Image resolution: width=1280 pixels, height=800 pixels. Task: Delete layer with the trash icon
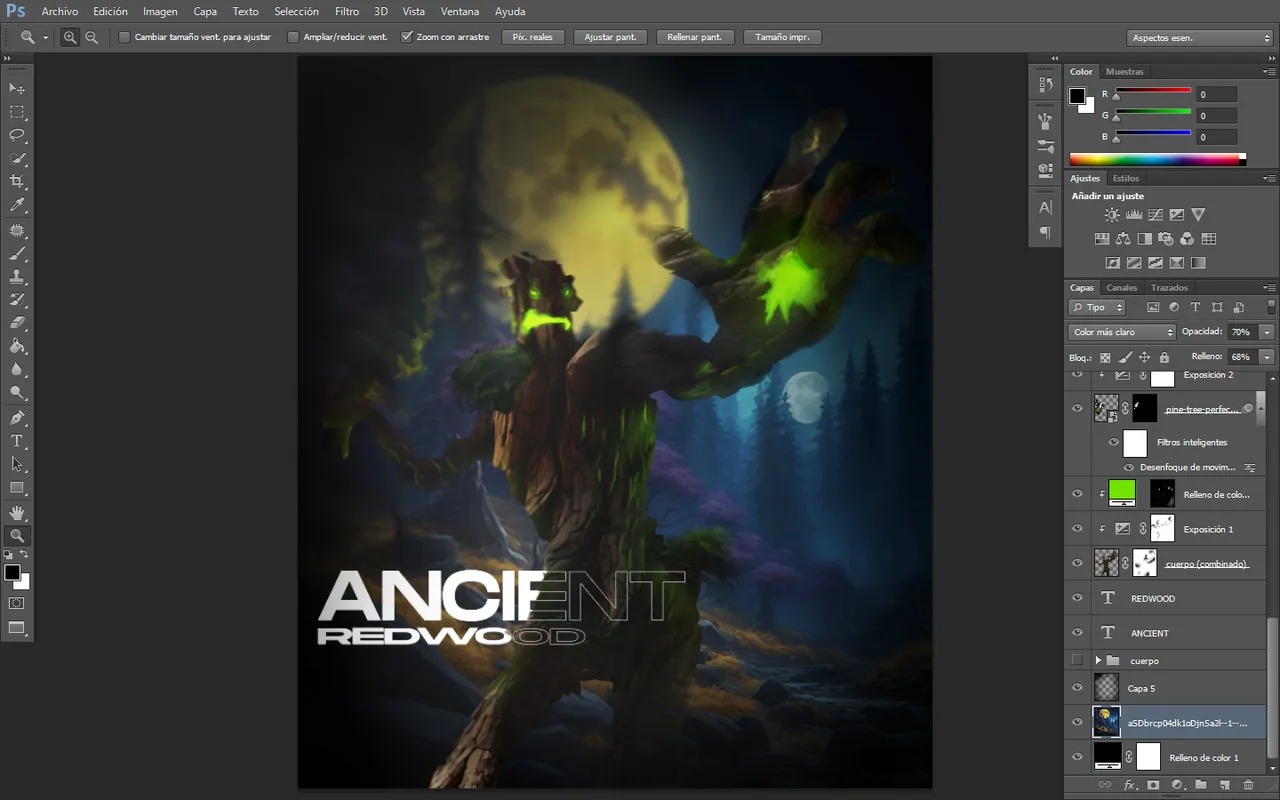click(x=1249, y=785)
